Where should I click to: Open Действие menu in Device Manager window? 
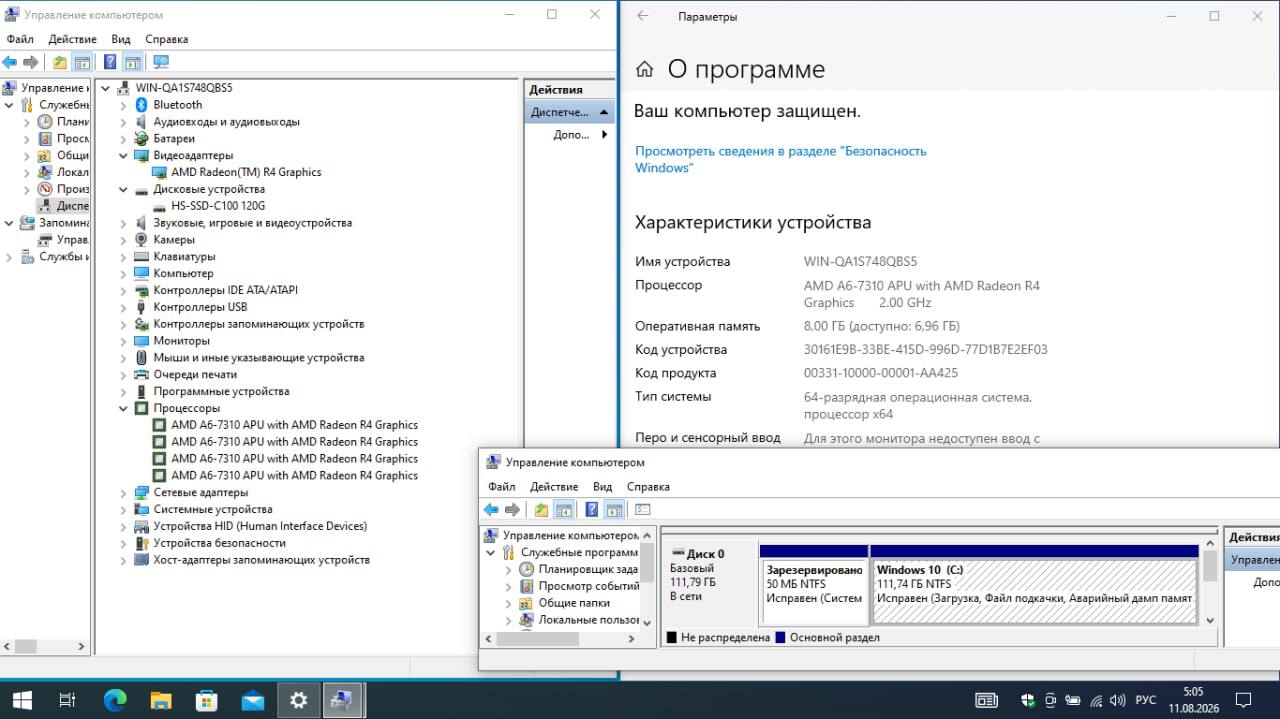point(73,39)
